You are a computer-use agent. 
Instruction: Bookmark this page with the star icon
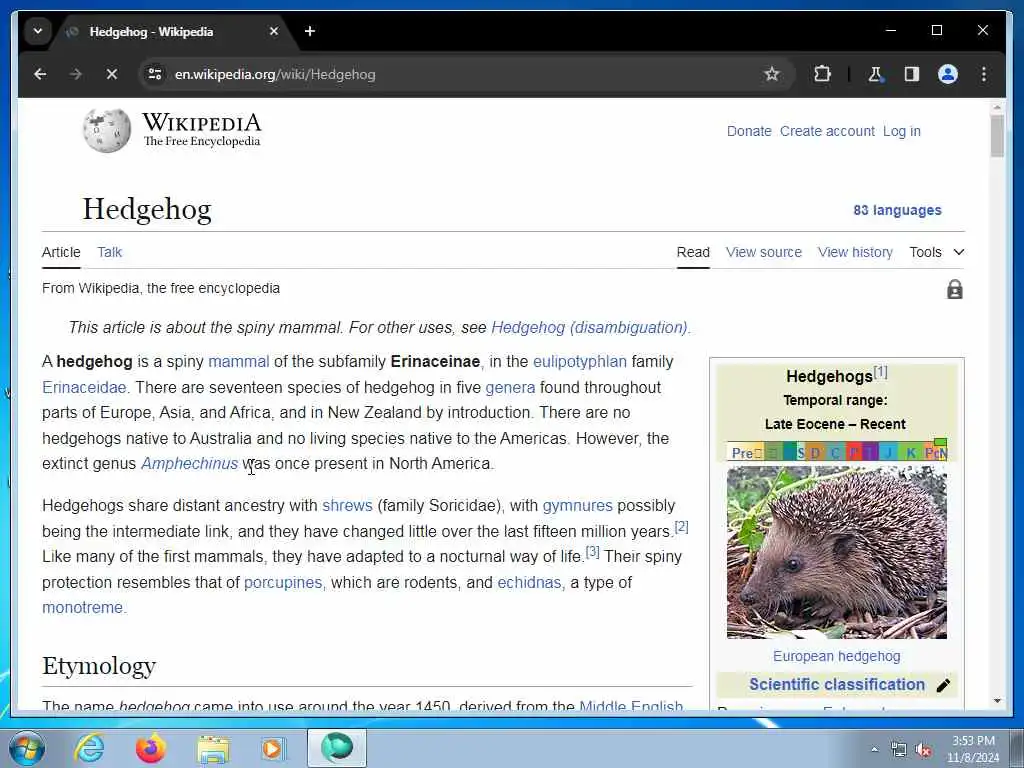[x=772, y=74]
